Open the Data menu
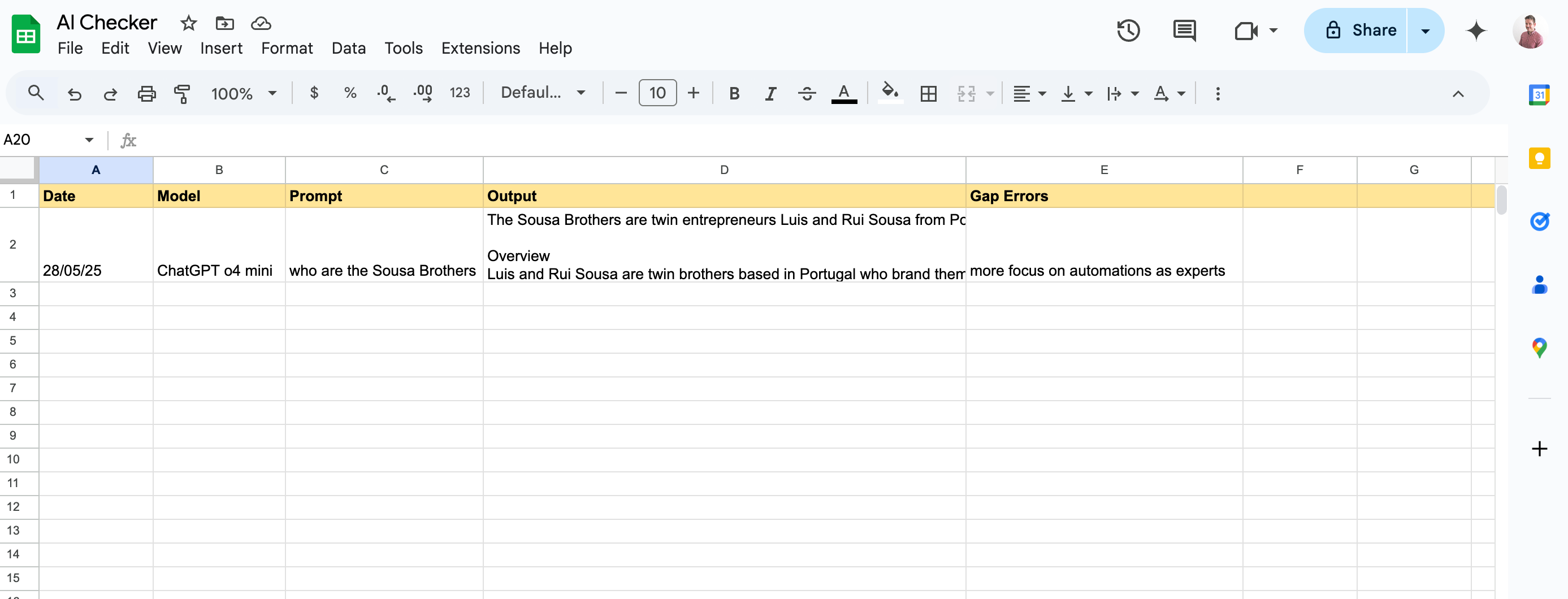Image resolution: width=1568 pixels, height=599 pixels. pyautogui.click(x=348, y=48)
